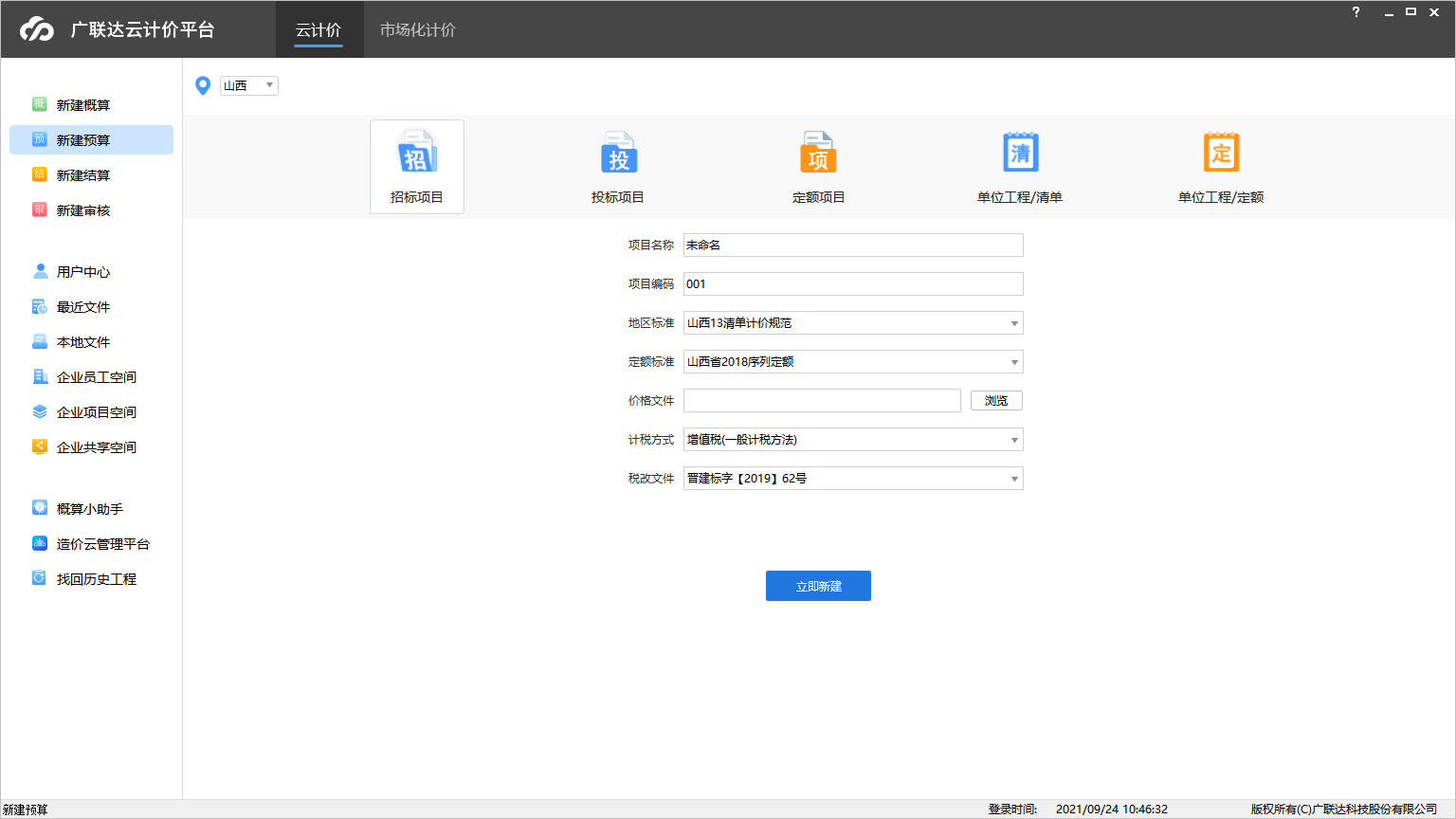
Task: Click the 概算小助手 icon
Action: coord(40,508)
